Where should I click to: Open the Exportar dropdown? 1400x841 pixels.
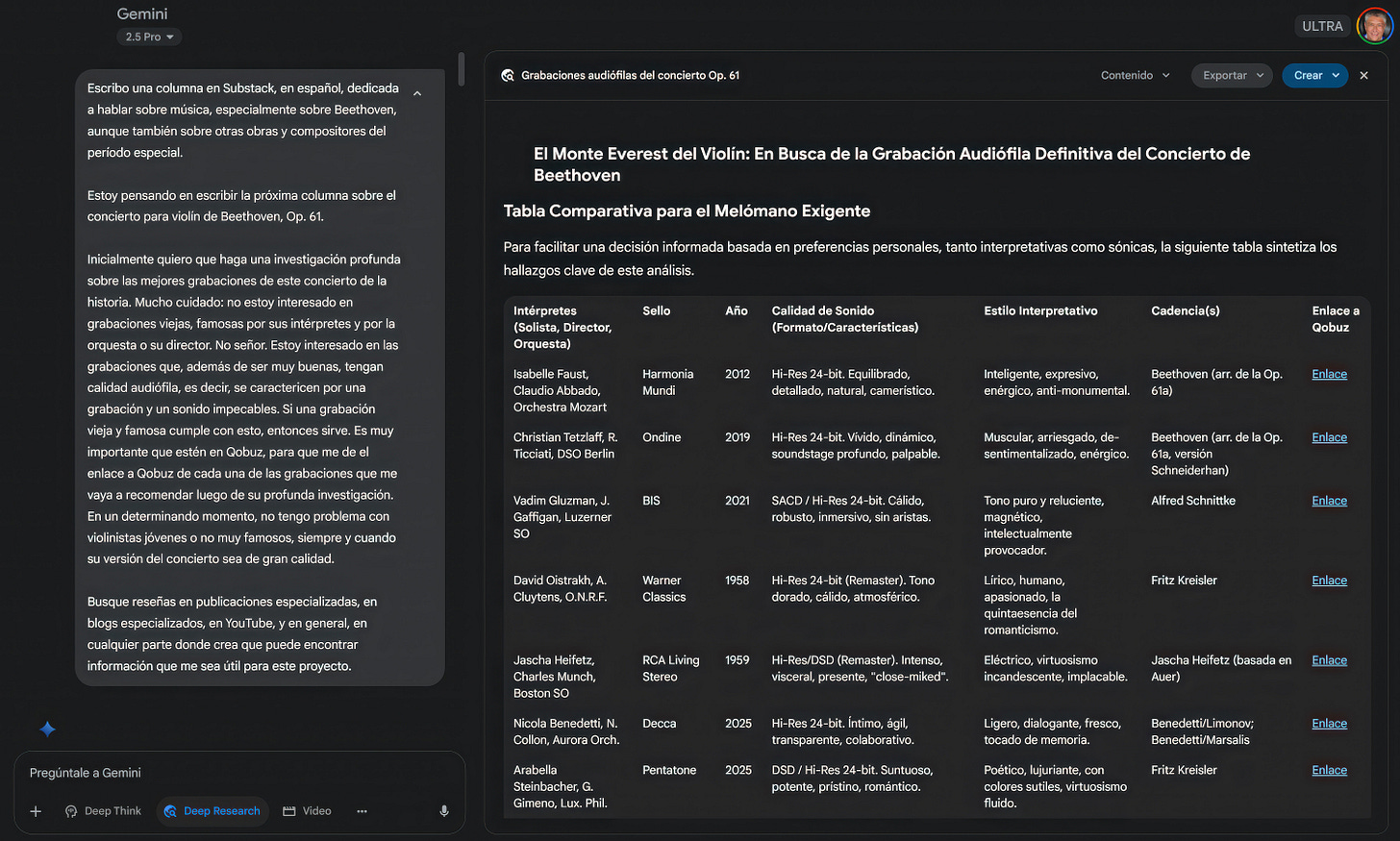pos(1232,75)
